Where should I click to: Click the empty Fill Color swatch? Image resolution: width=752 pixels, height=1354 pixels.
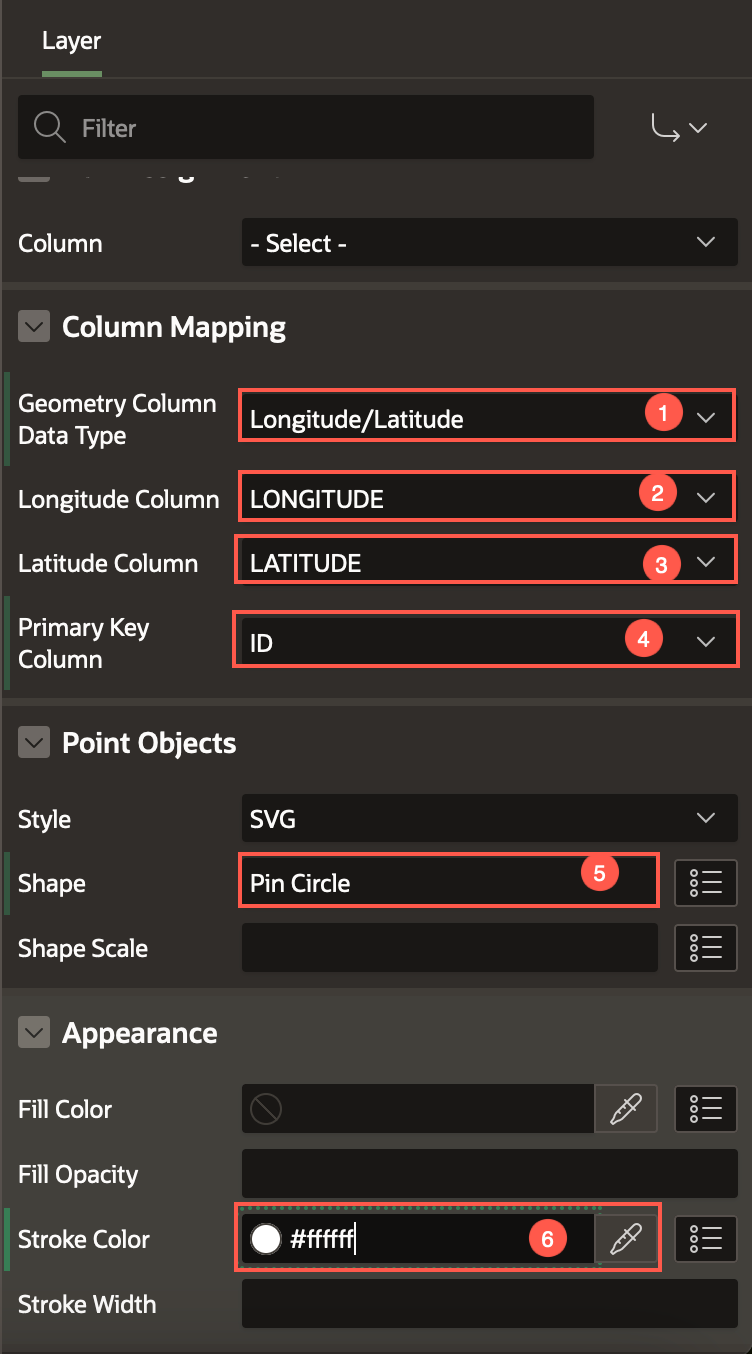[266, 1109]
